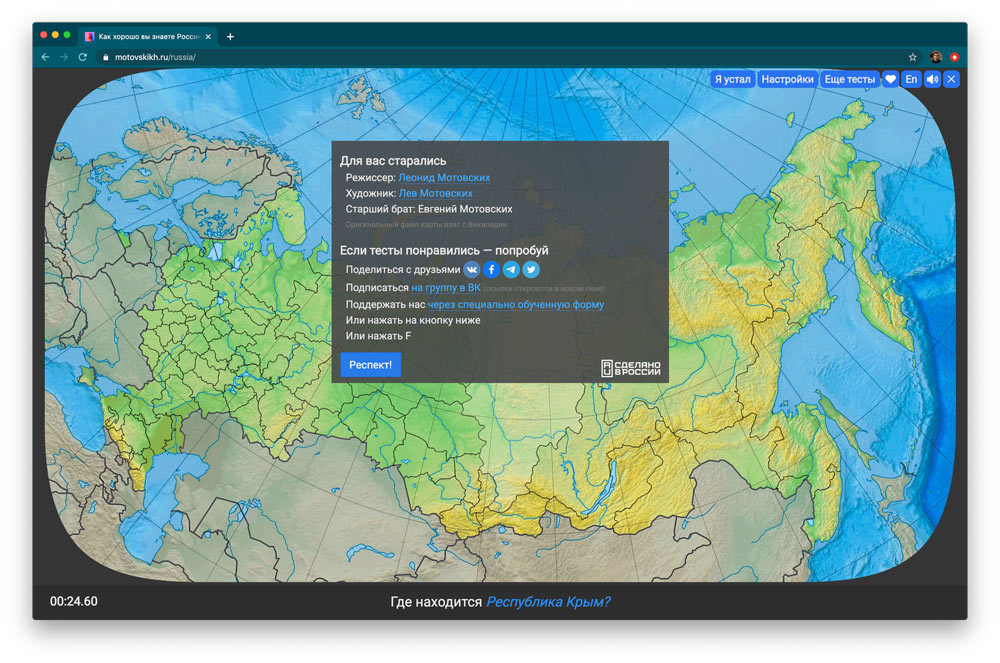This screenshot has width=1000, height=663.
Task: Follow the на группу в ВК link
Action: tap(446, 288)
